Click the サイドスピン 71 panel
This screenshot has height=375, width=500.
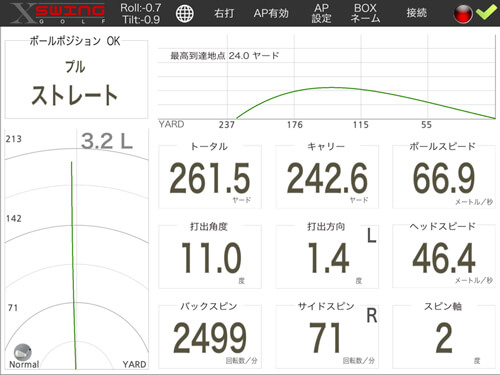tap(327, 336)
